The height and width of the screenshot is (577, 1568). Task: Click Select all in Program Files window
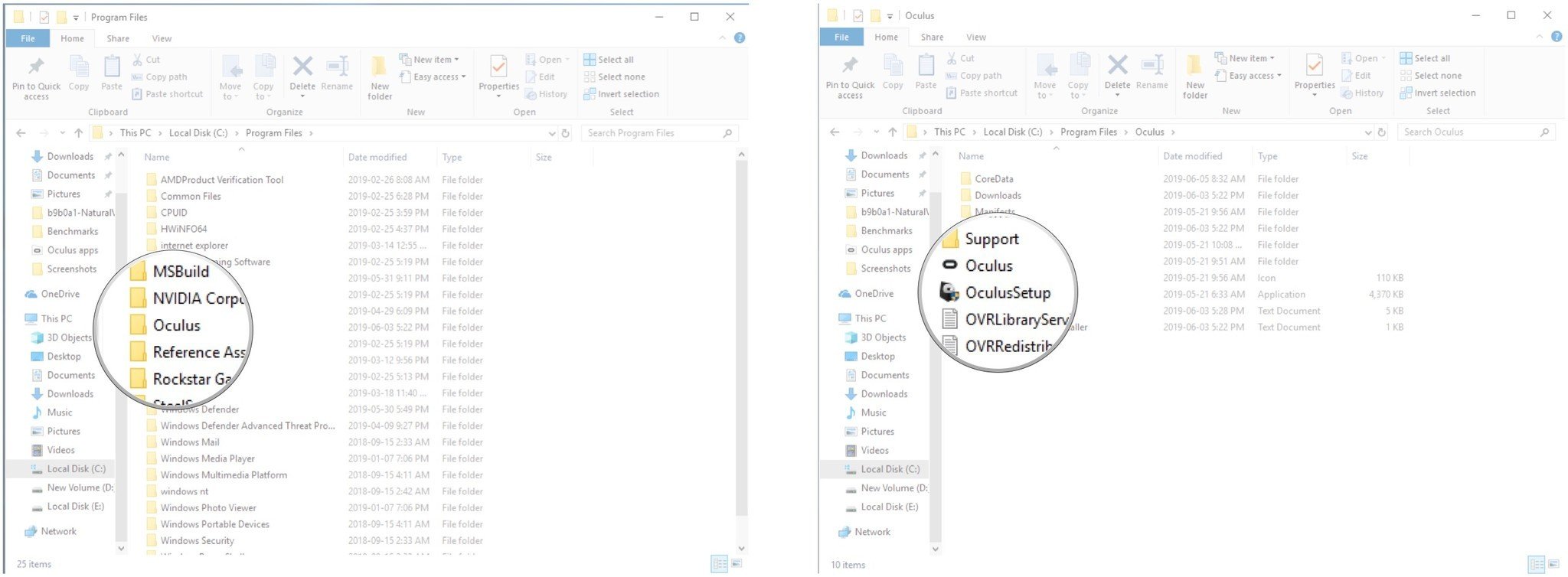[x=609, y=59]
